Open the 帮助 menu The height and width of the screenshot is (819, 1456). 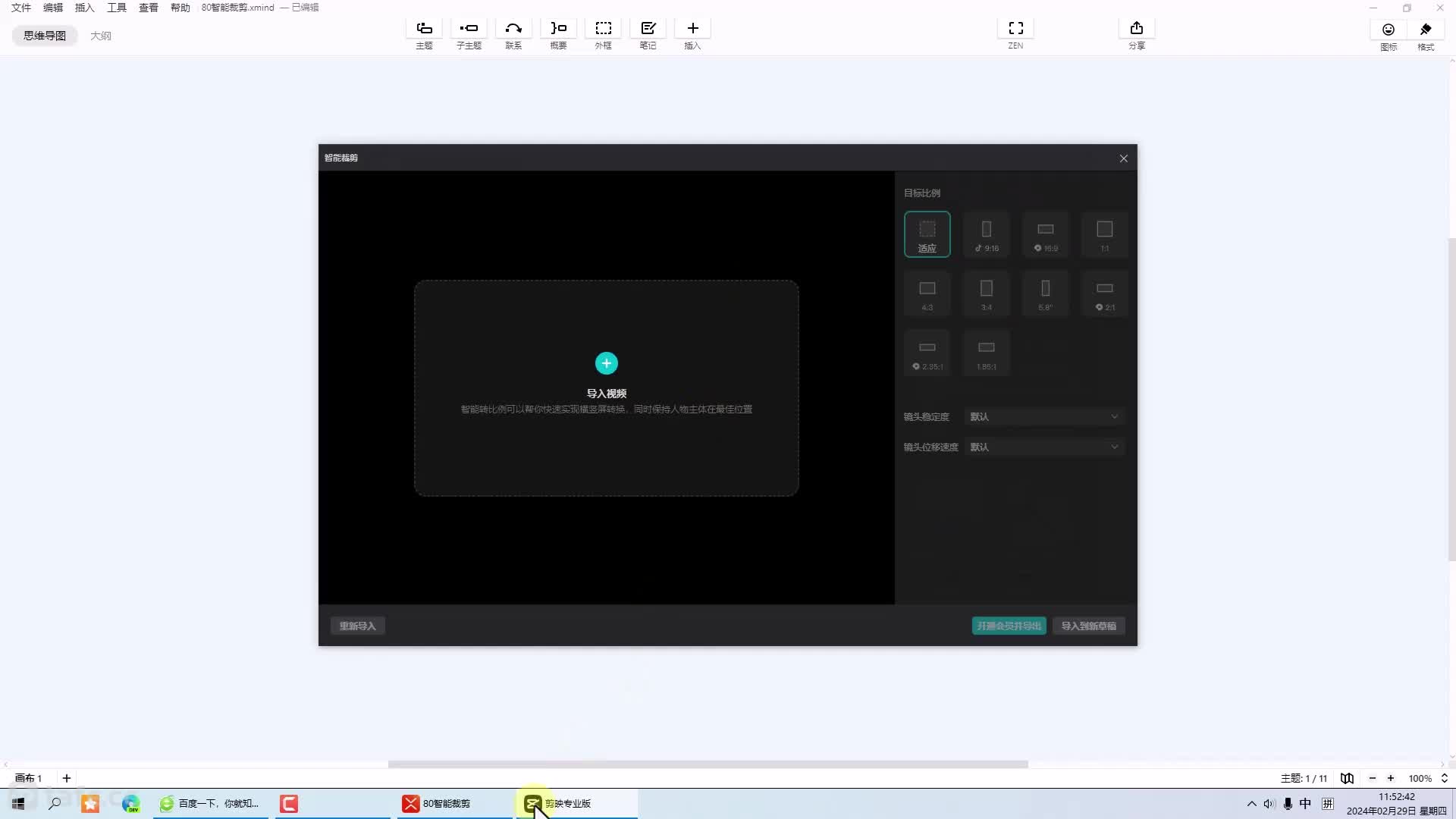tap(180, 8)
